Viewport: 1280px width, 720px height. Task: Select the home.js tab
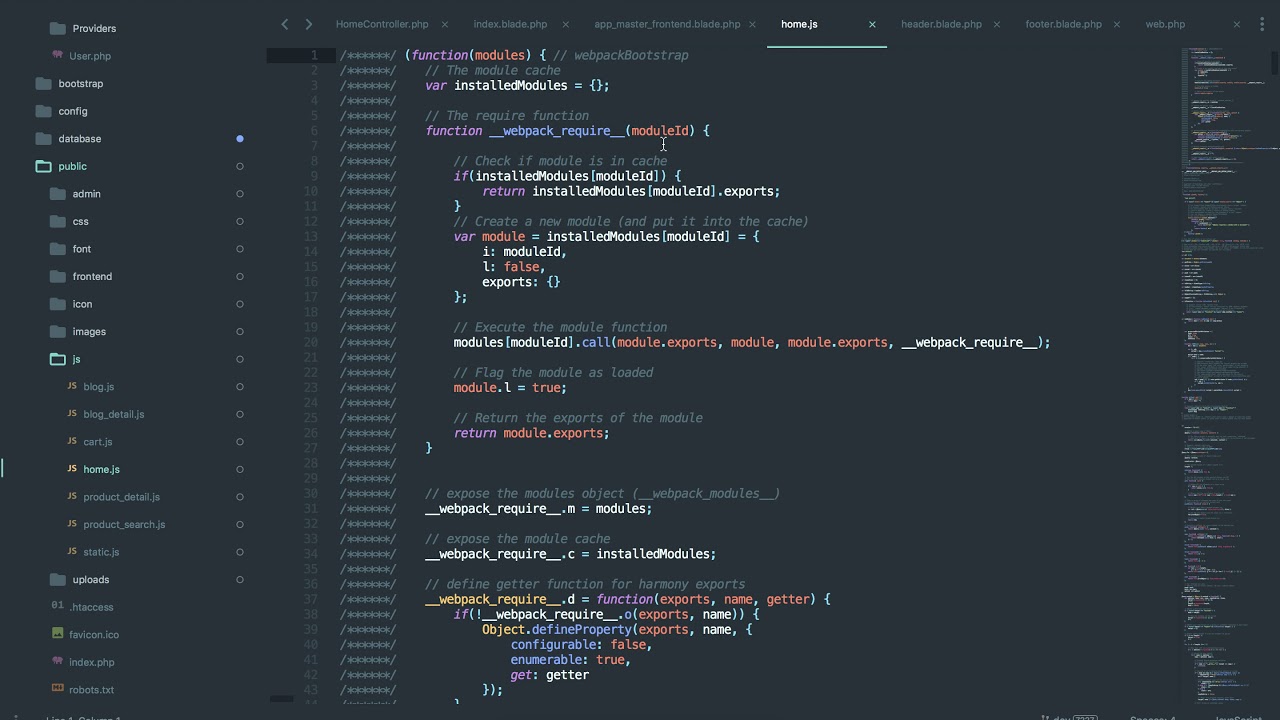[x=799, y=24]
